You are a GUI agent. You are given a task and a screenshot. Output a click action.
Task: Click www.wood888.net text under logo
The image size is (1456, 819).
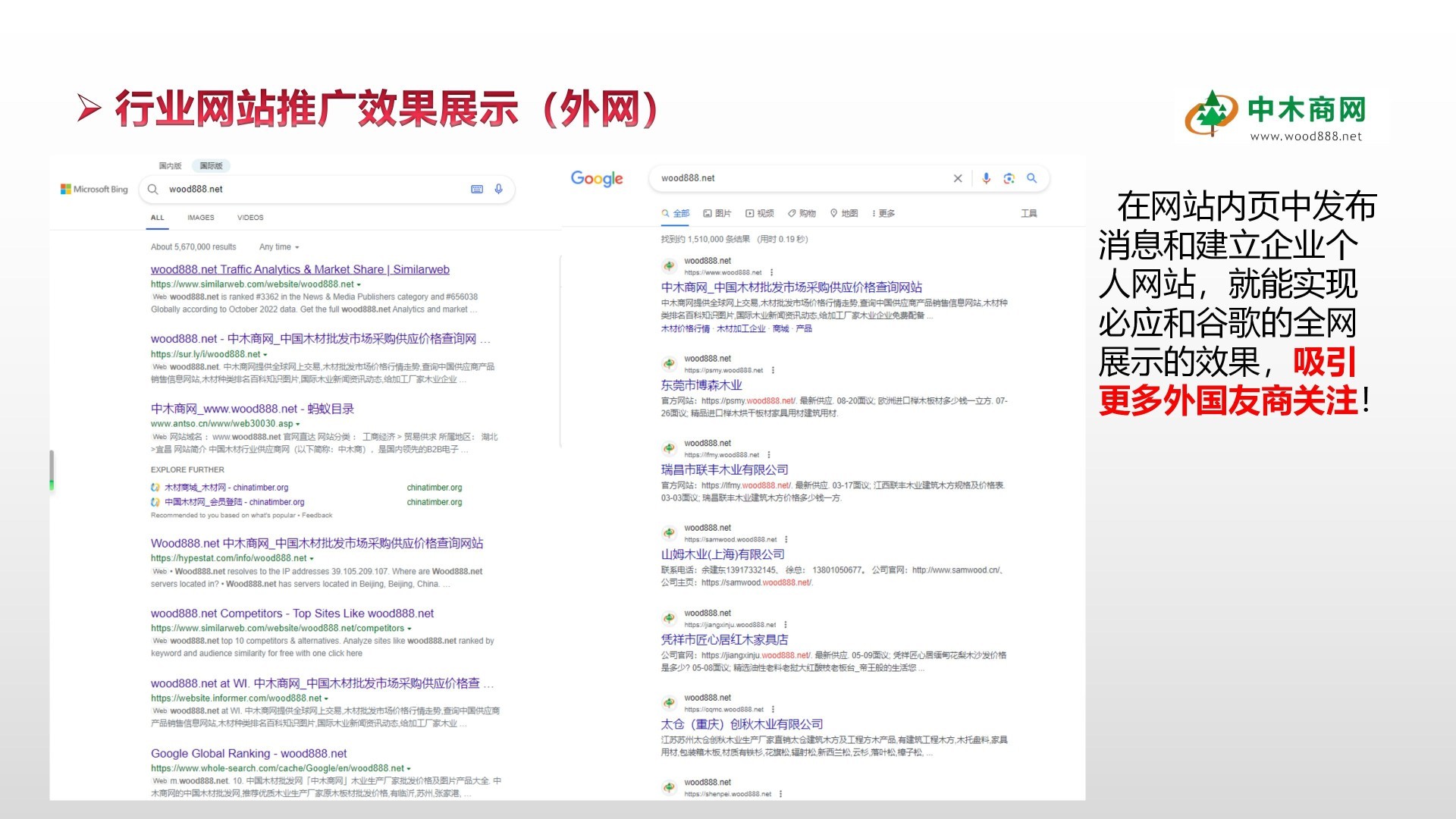pos(1306,137)
